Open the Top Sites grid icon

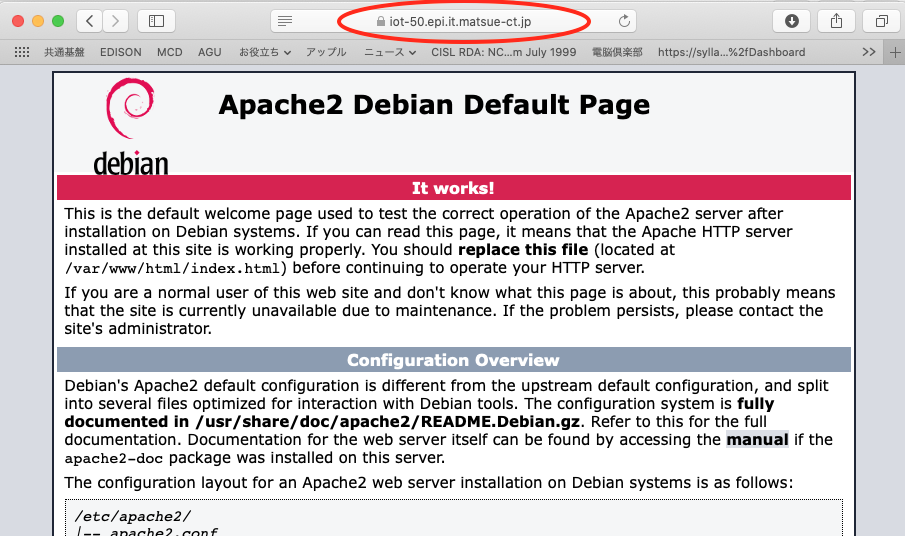point(21,52)
